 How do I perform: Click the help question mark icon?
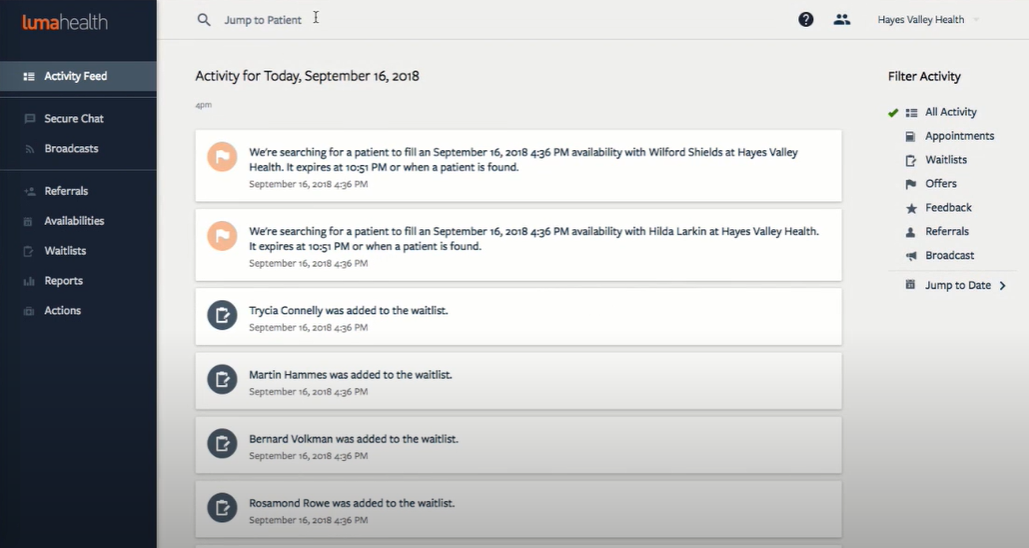[x=805, y=19]
